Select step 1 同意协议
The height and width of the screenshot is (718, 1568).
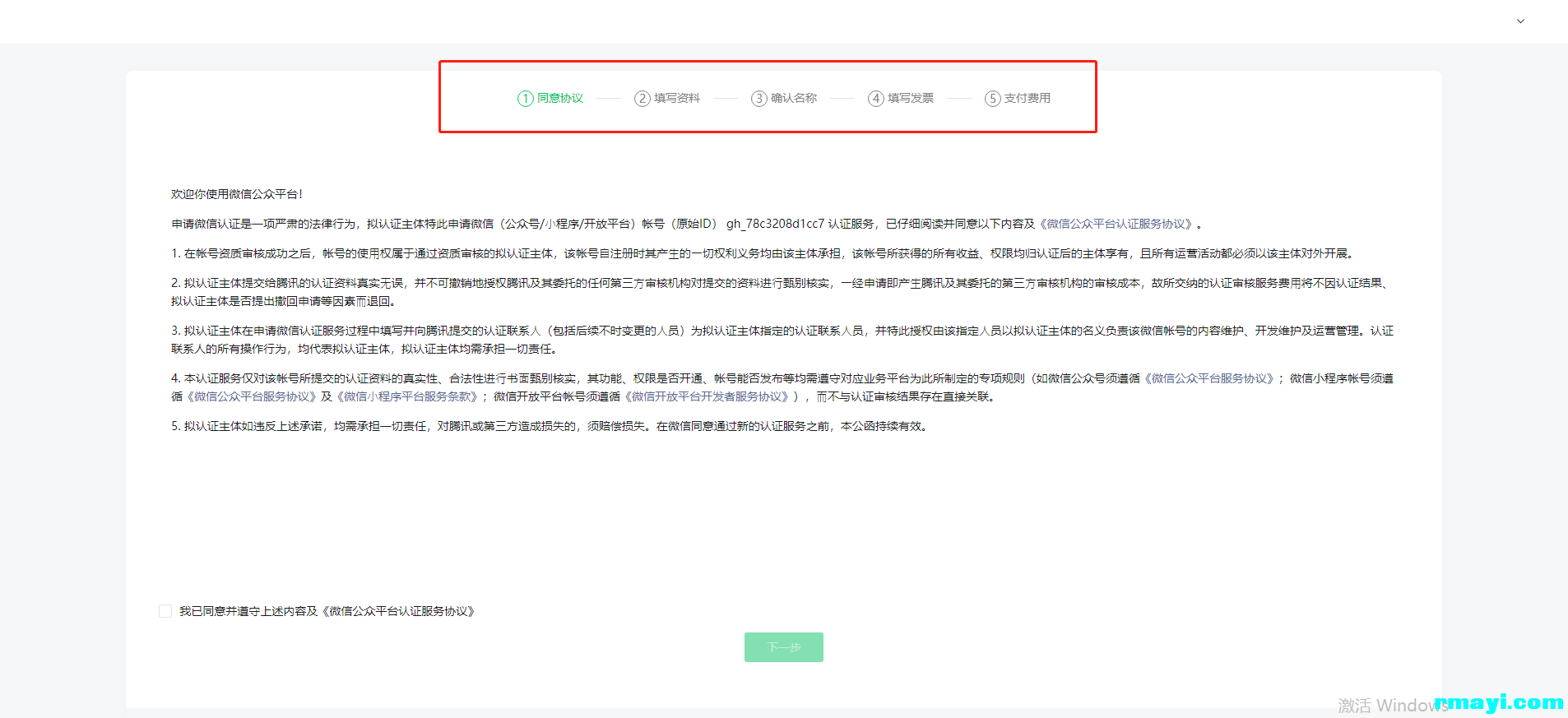tap(550, 99)
